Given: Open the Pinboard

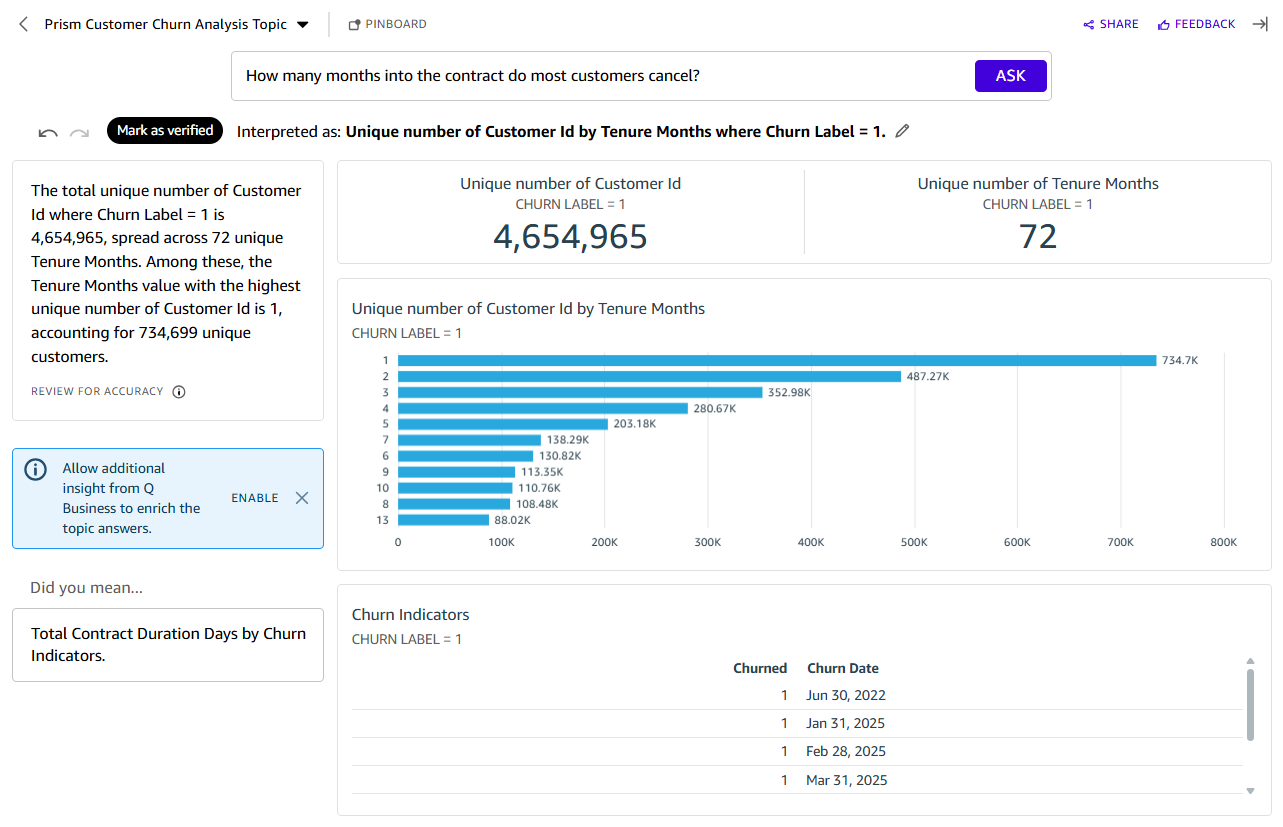Looking at the screenshot, I should (387, 24).
